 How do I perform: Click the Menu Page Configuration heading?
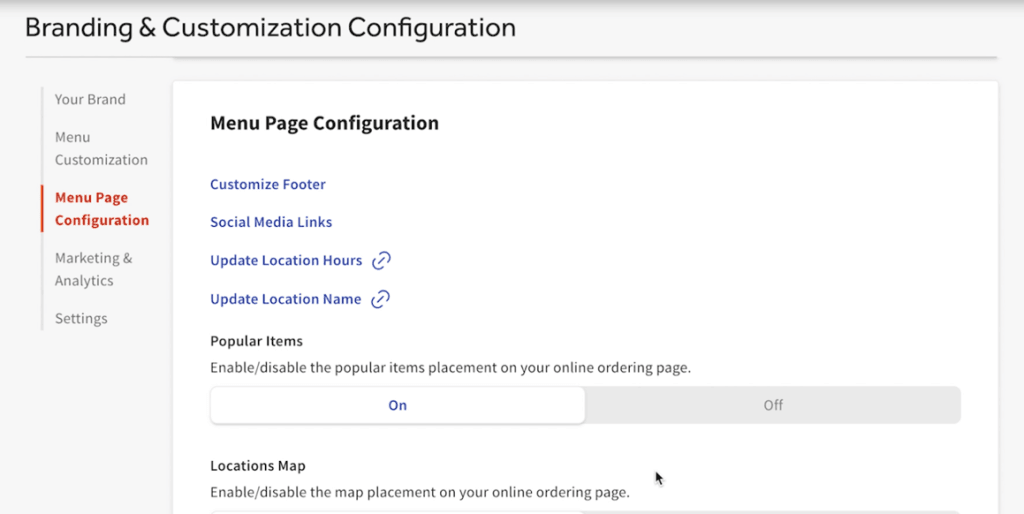coord(325,123)
